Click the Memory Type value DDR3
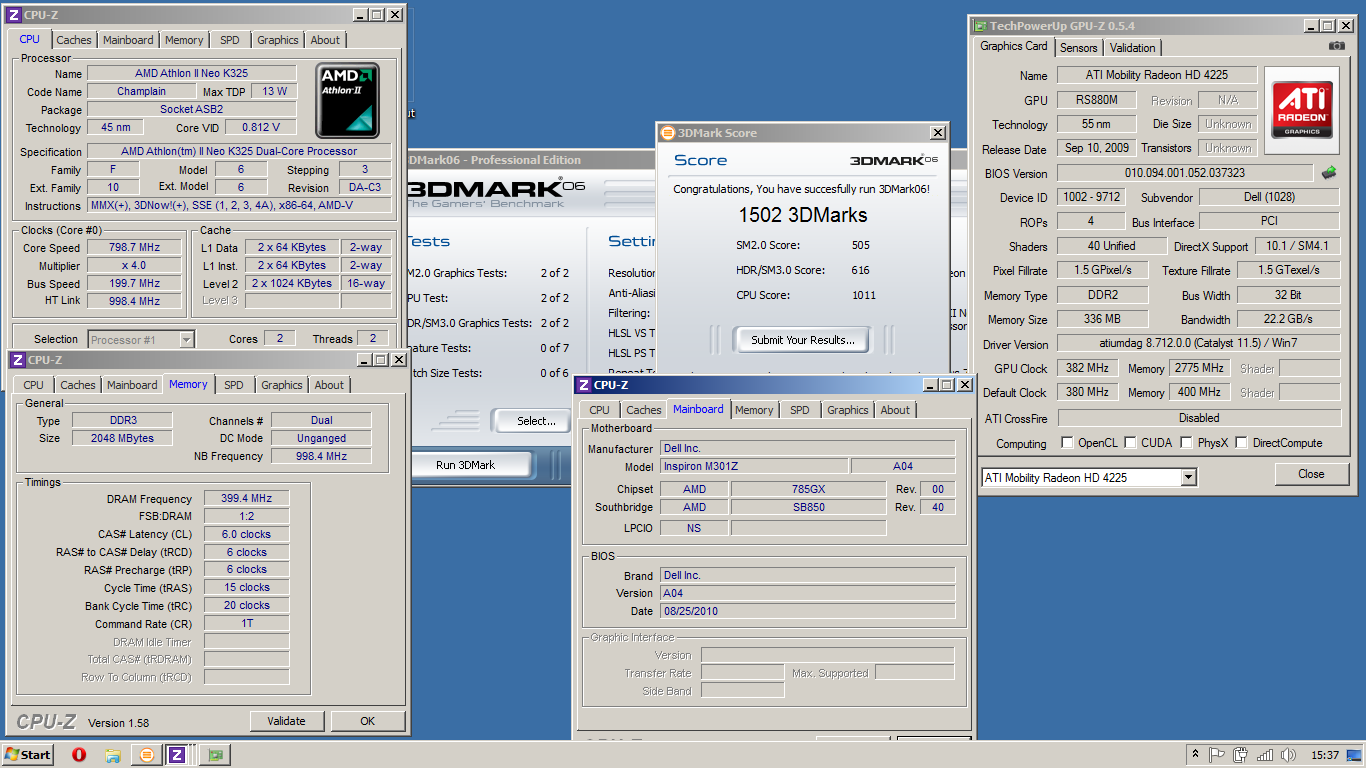 124,420
